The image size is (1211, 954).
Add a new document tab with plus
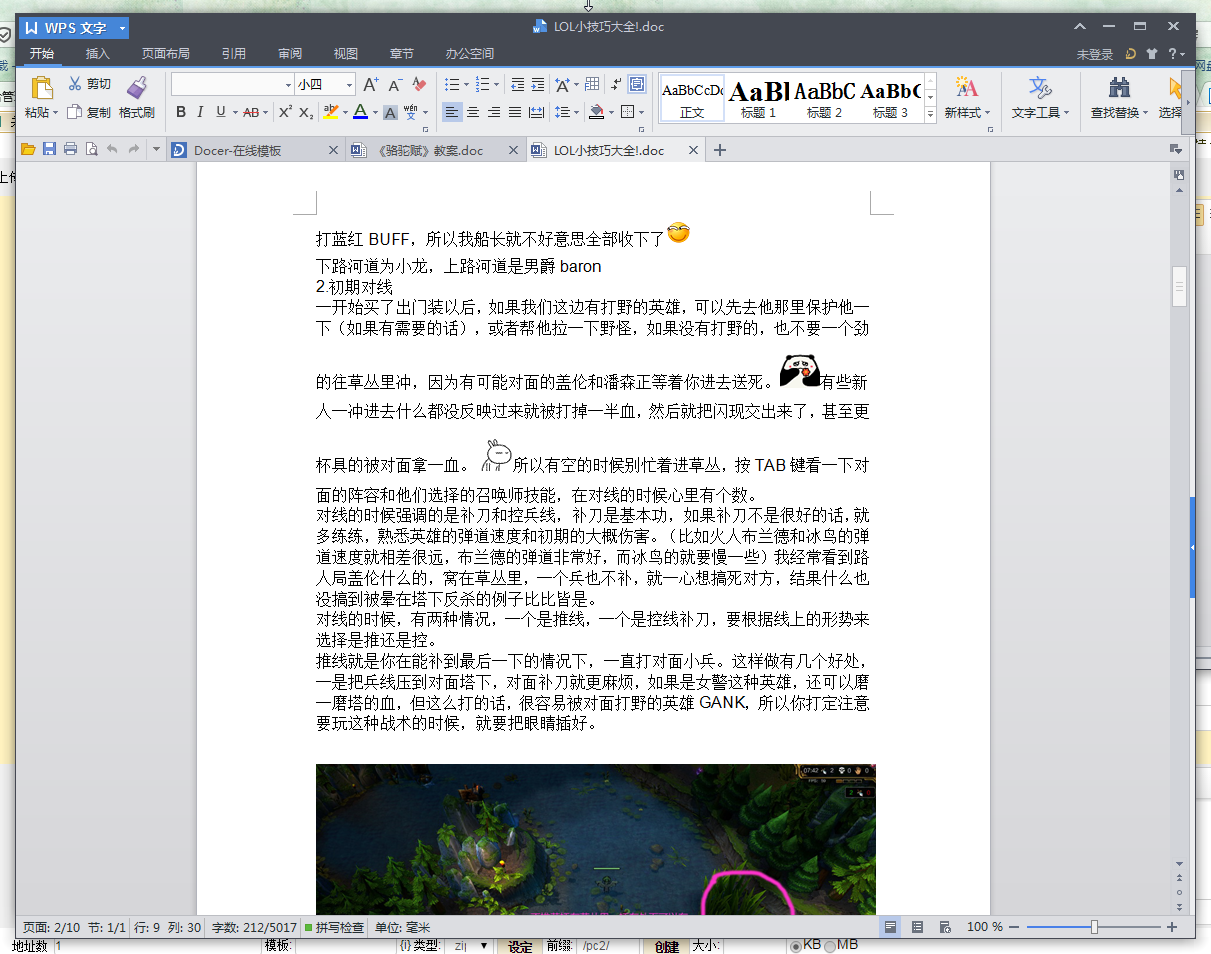point(719,151)
